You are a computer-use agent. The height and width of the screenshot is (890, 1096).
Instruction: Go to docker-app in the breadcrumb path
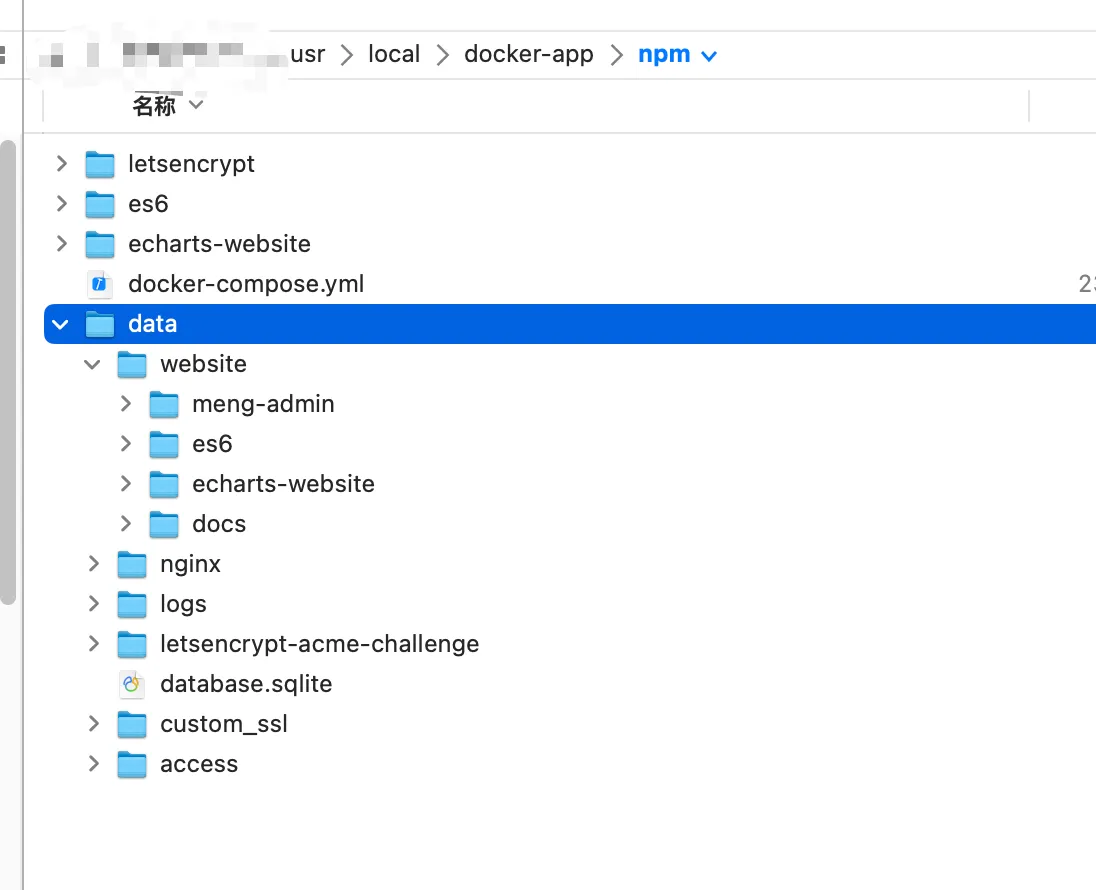point(528,54)
